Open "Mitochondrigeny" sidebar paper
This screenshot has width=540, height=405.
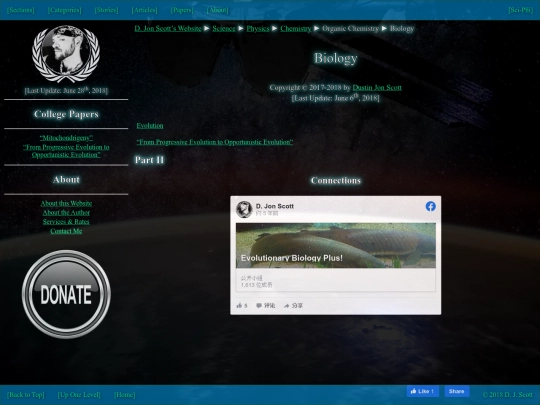coord(66,138)
